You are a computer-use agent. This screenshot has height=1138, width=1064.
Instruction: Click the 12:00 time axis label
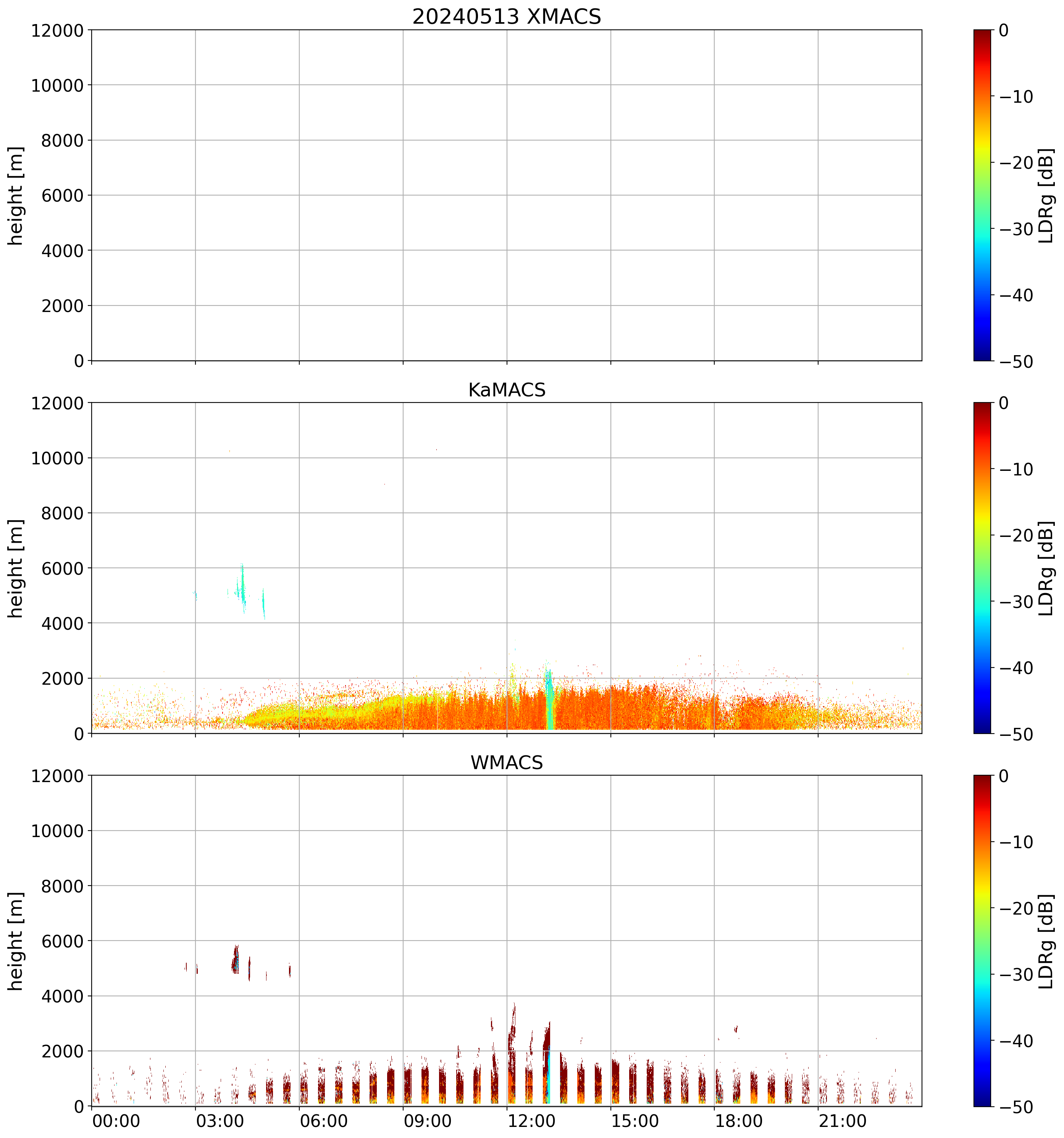531,1121
